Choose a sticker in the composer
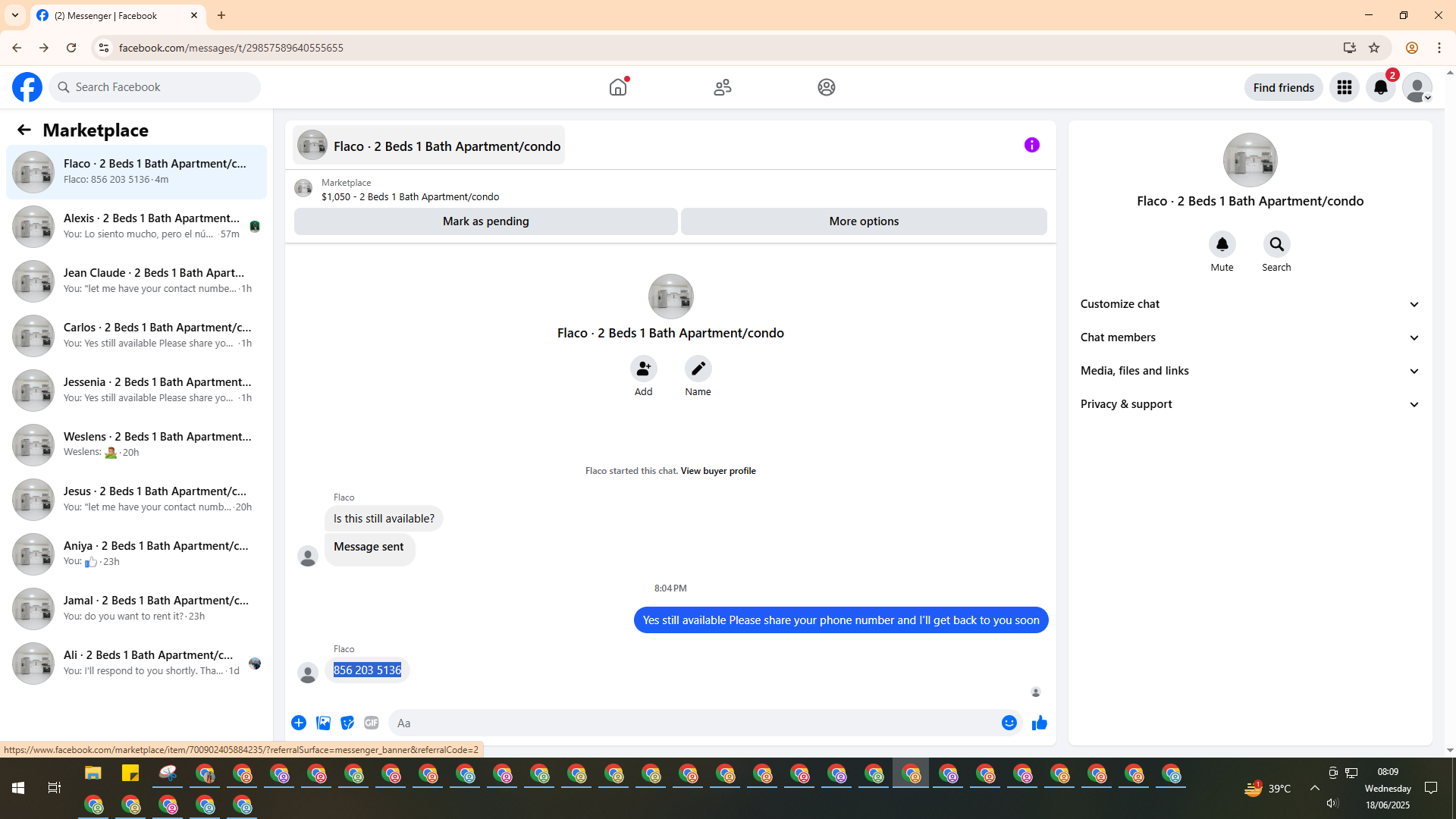The image size is (1456, 819). point(347,723)
